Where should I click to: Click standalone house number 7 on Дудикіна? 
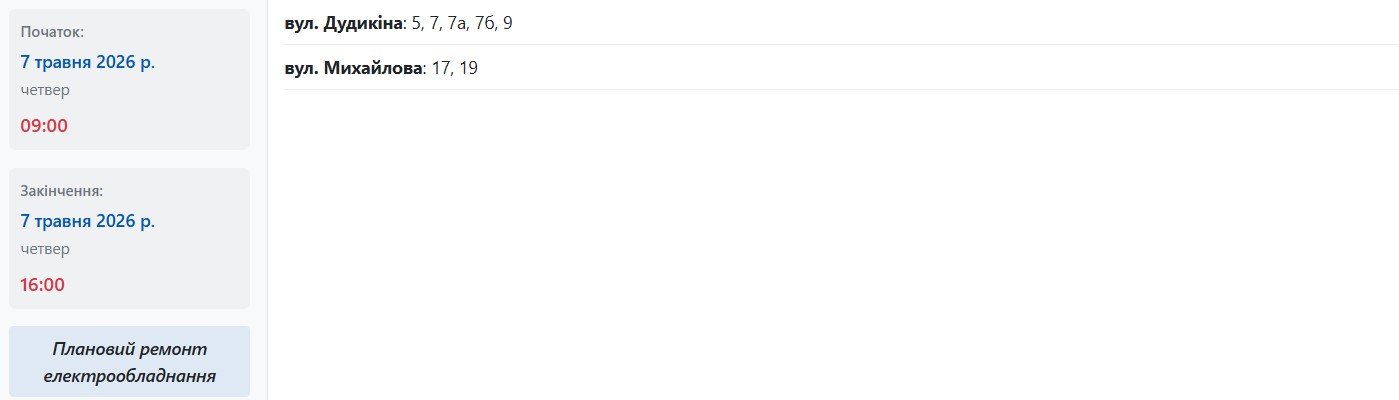pos(435,22)
